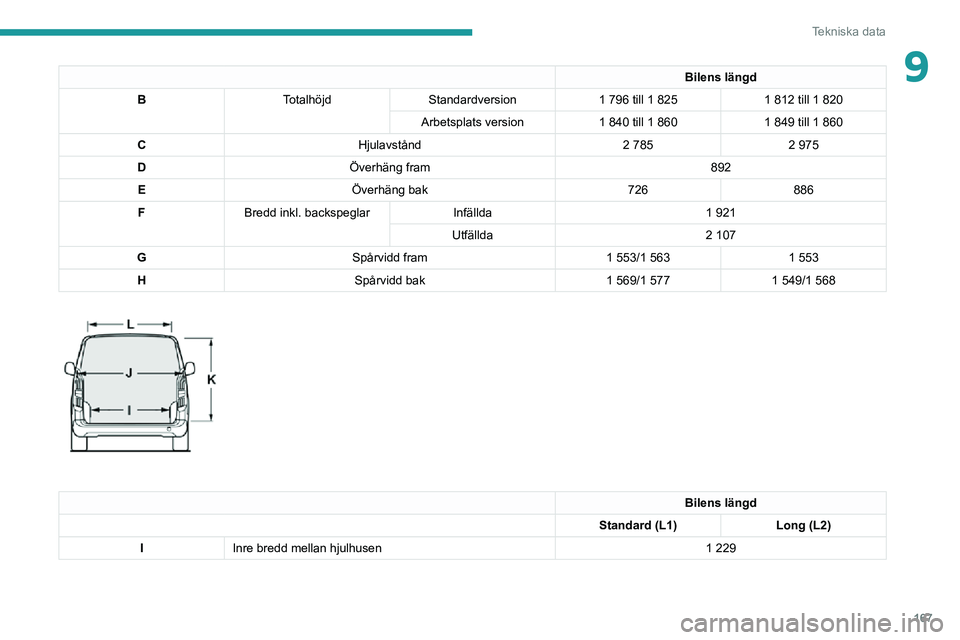Select the "Spårvidd bak" cell
The image size is (960, 640).
(x=389, y=280)
